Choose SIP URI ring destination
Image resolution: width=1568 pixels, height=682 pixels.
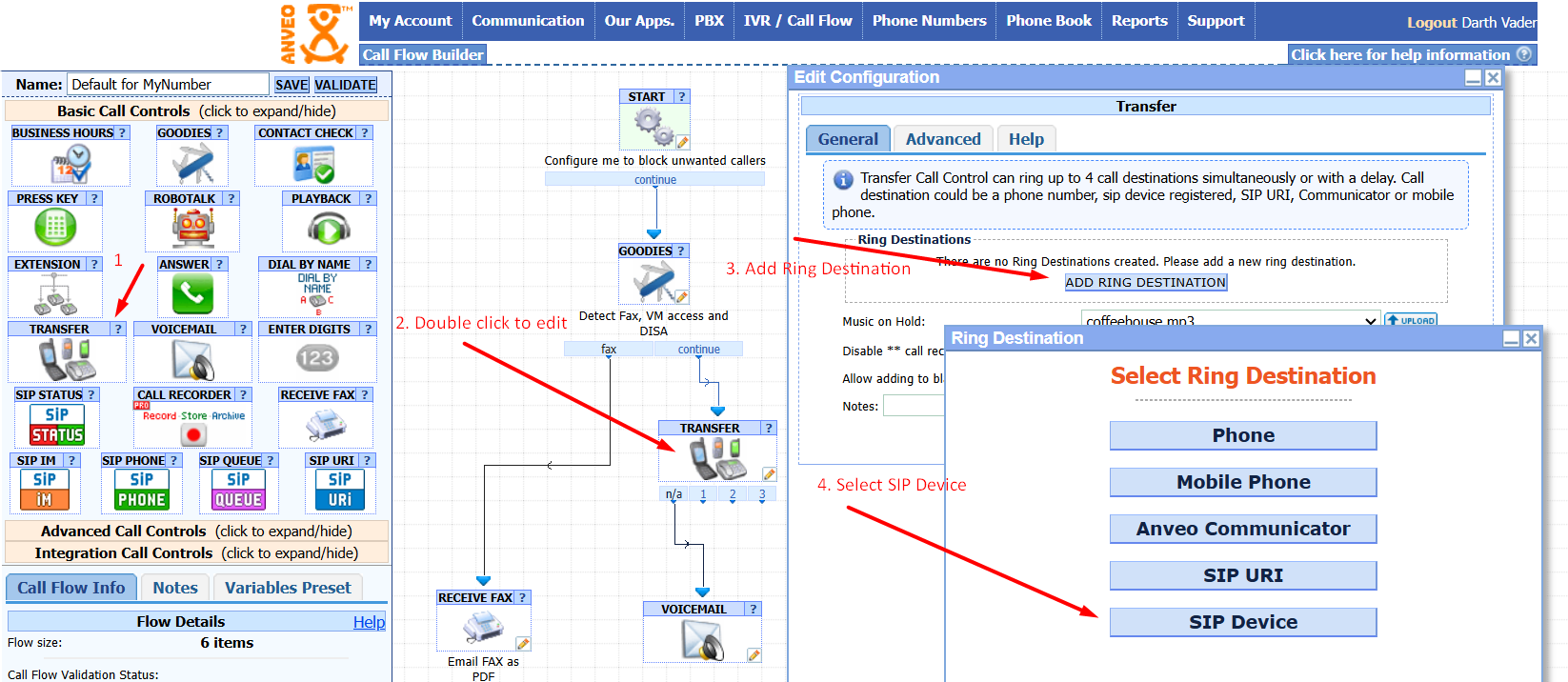coord(1243,575)
